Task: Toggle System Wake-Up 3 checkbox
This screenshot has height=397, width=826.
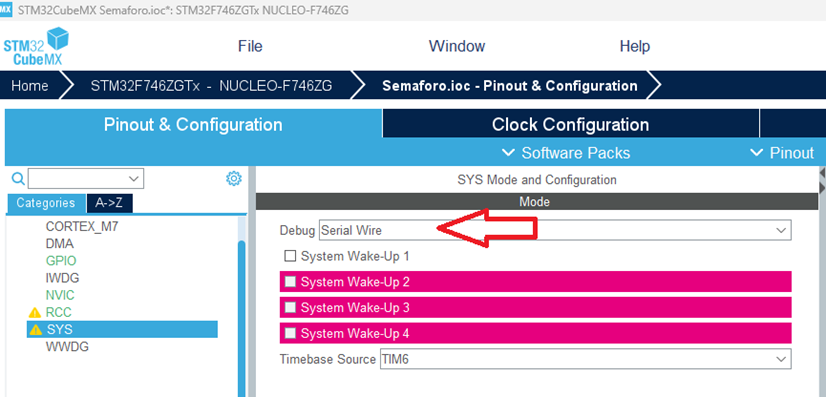Action: (290, 307)
